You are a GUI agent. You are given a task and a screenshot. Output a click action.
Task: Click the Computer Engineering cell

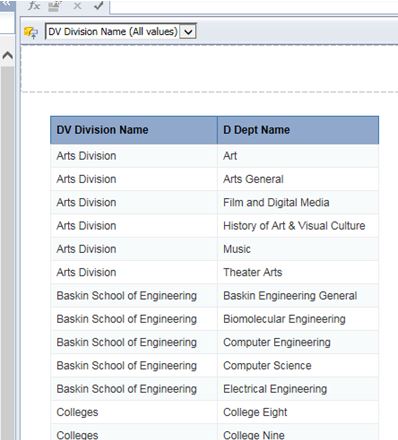[x=298, y=342]
